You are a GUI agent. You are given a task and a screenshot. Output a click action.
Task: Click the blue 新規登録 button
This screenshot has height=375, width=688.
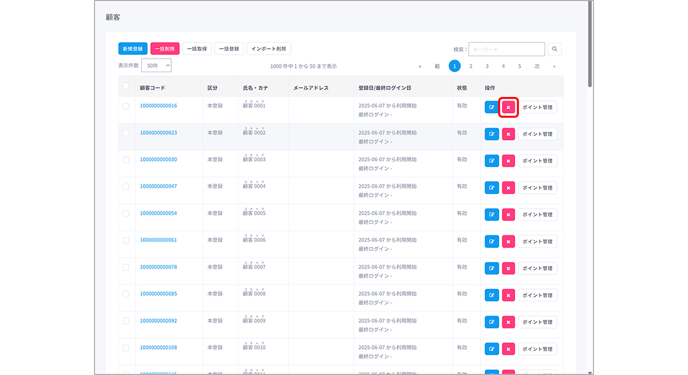pos(133,49)
